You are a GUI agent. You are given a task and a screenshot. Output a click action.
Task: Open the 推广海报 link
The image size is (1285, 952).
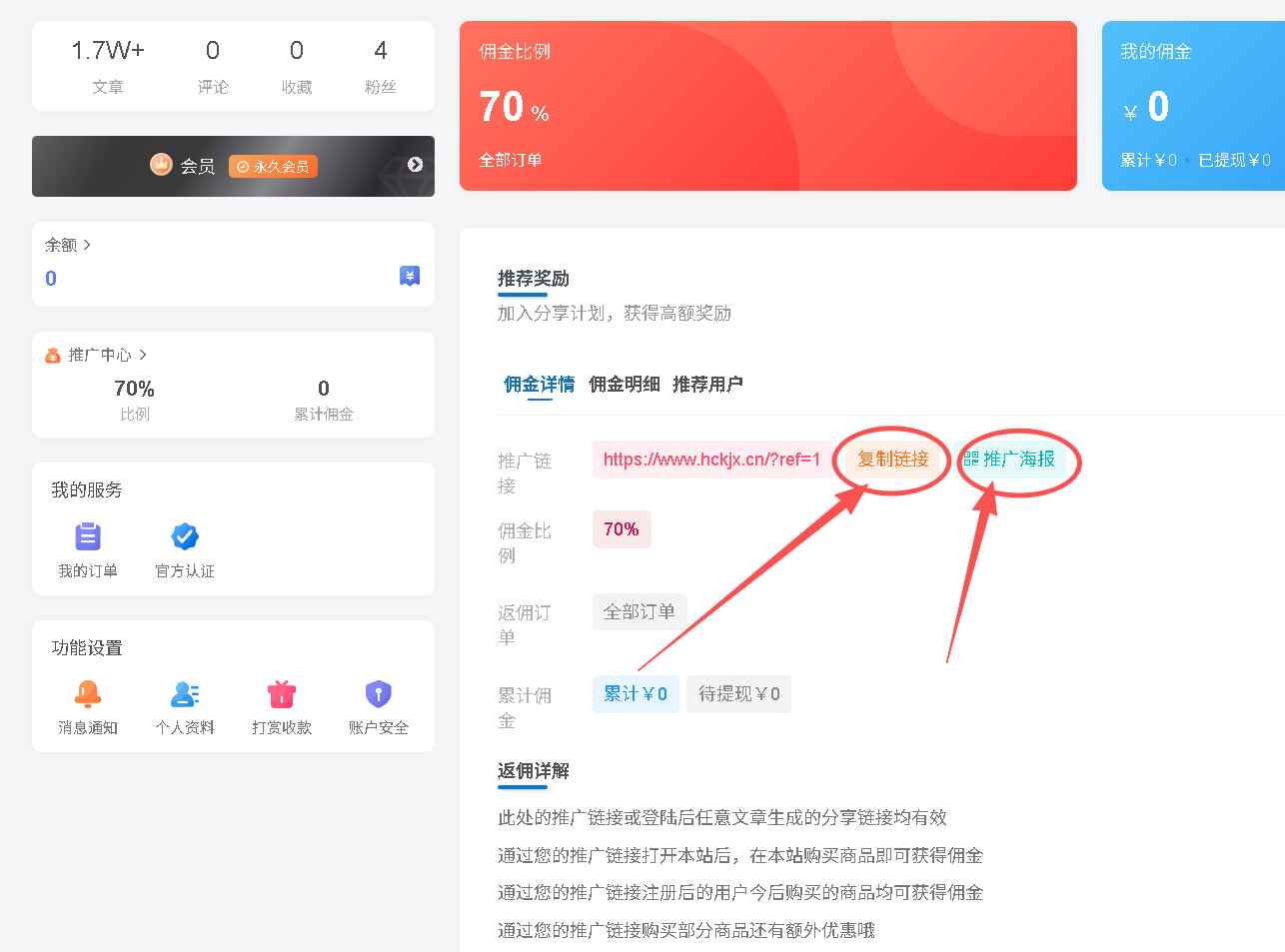pos(1024,462)
